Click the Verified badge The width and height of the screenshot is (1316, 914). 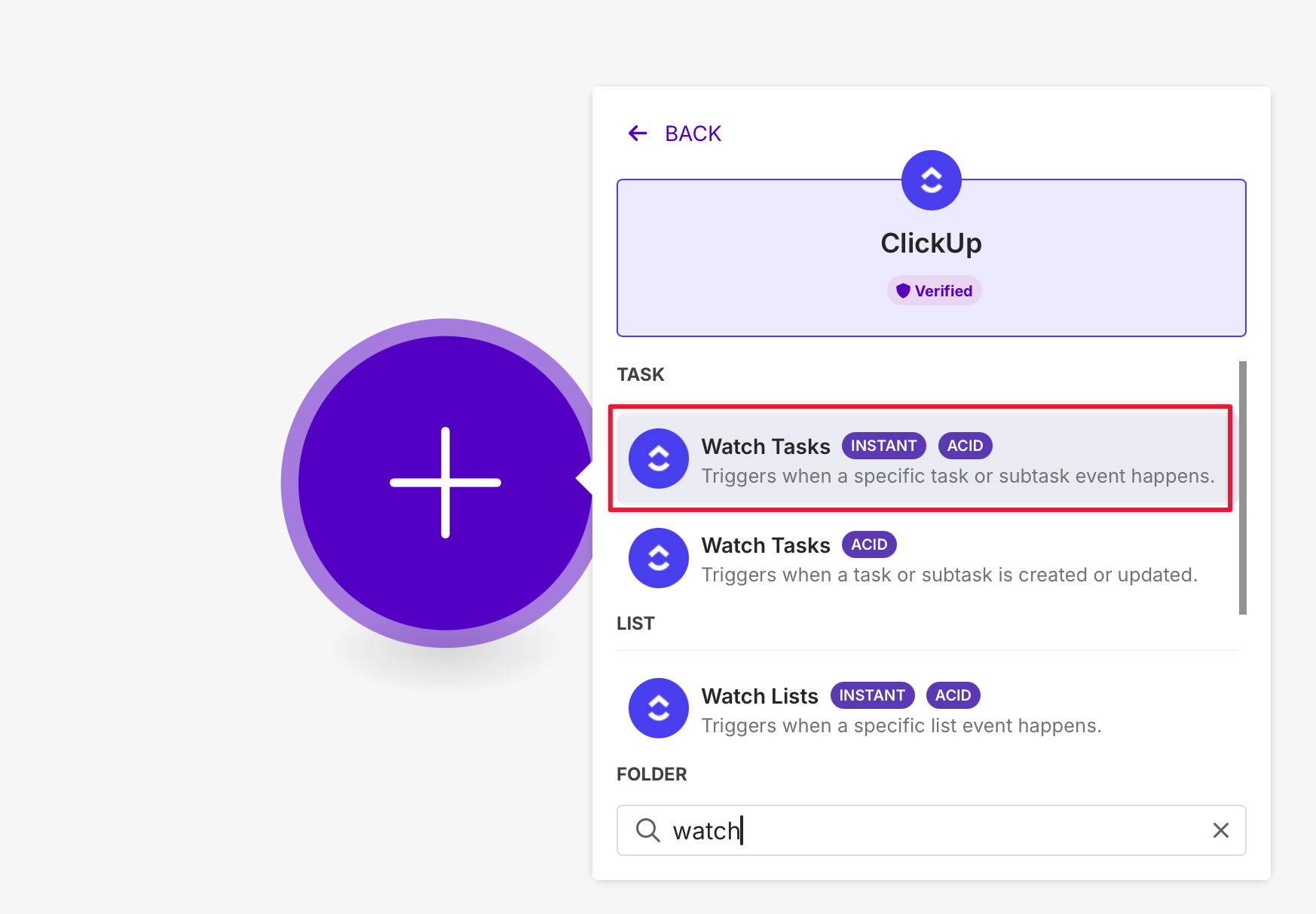934,291
